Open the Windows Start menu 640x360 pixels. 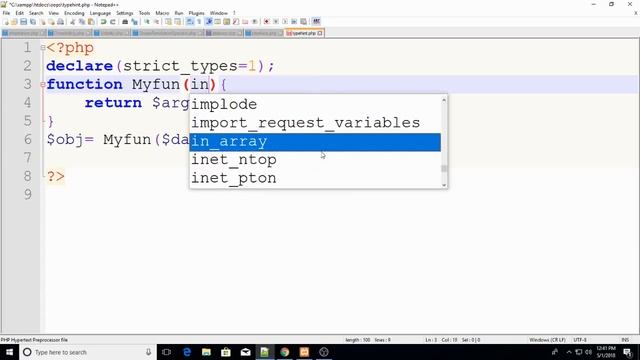(9, 352)
